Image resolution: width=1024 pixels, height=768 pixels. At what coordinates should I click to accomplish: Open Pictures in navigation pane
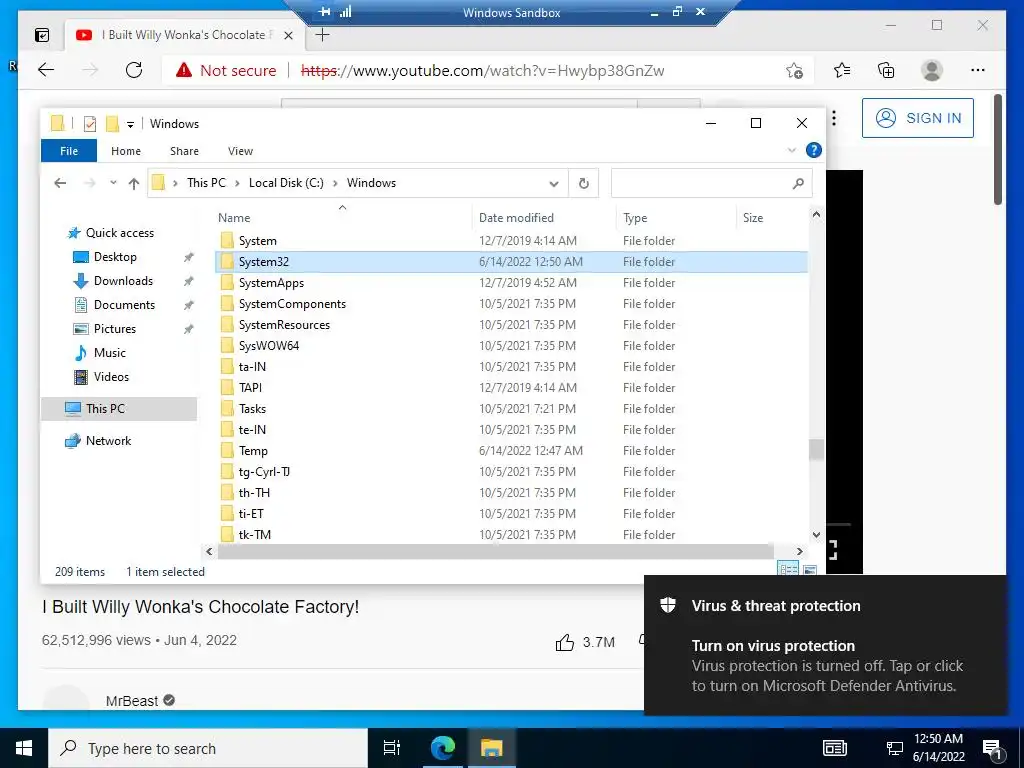coord(114,328)
